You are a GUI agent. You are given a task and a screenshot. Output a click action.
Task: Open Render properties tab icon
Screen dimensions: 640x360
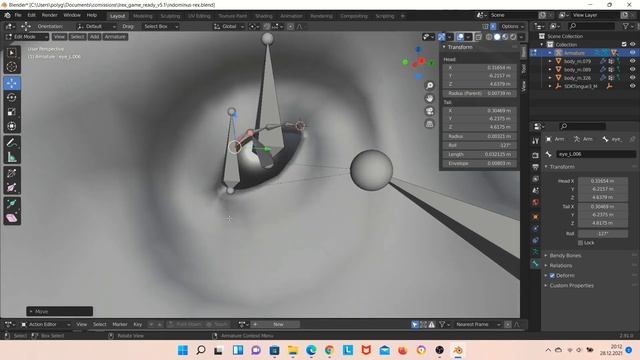pos(535,155)
